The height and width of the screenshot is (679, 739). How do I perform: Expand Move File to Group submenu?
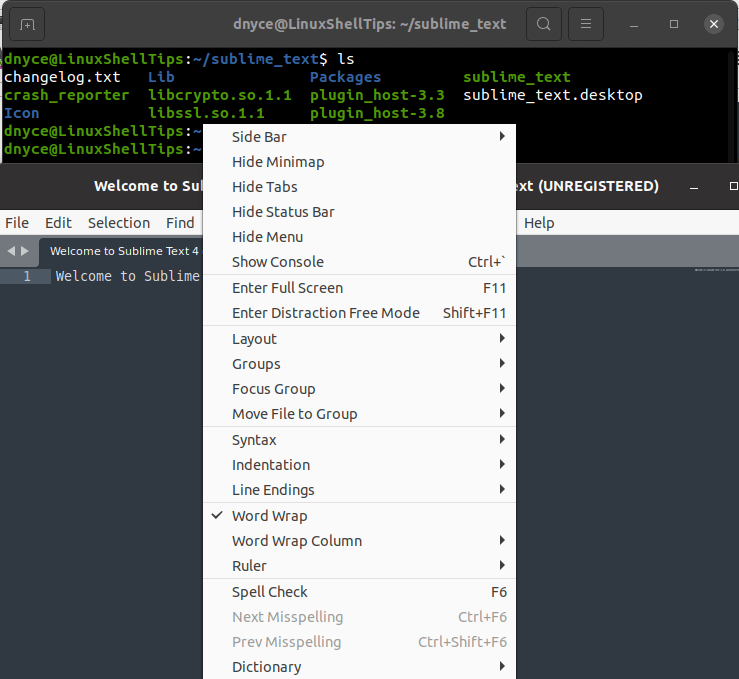[x=359, y=414]
